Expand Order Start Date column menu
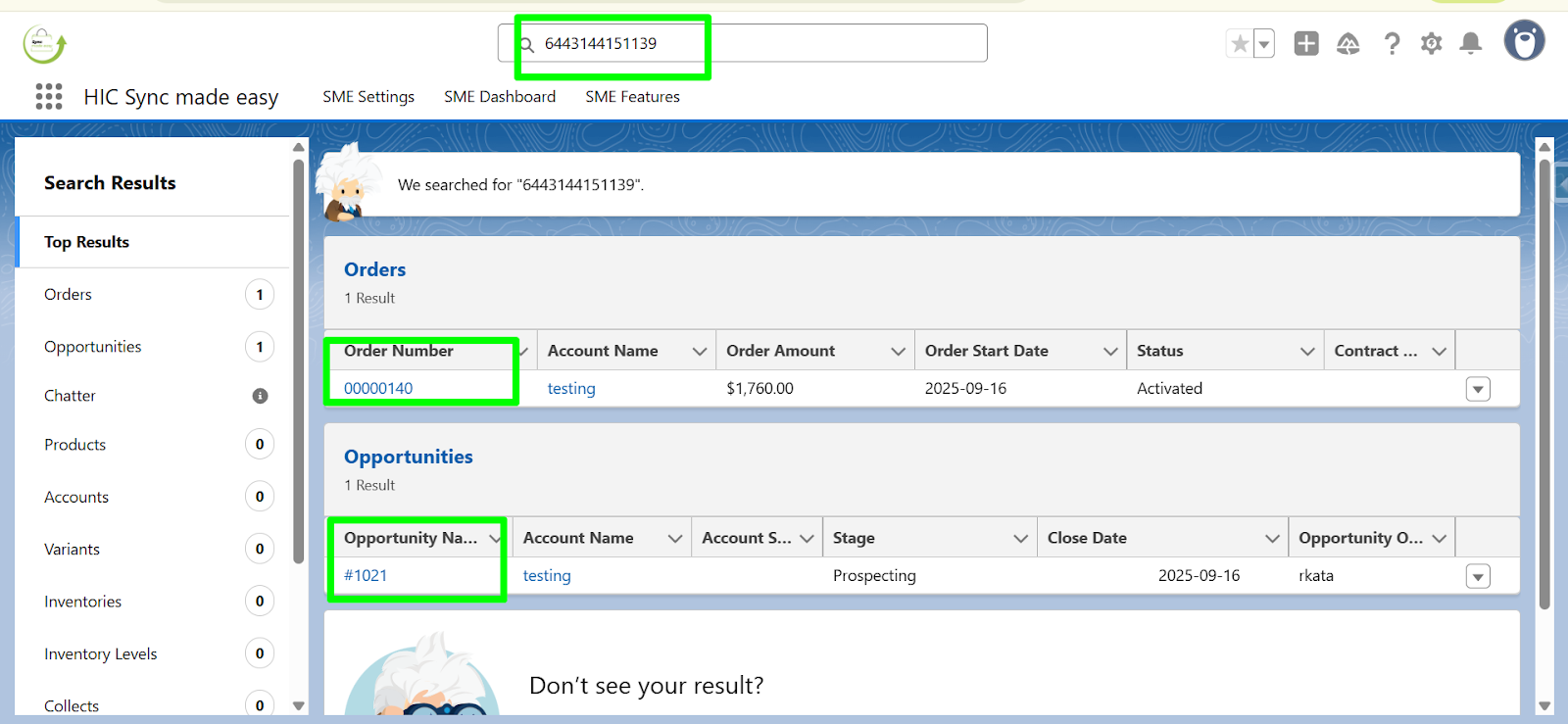Image resolution: width=1568 pixels, height=724 pixels. (1110, 351)
